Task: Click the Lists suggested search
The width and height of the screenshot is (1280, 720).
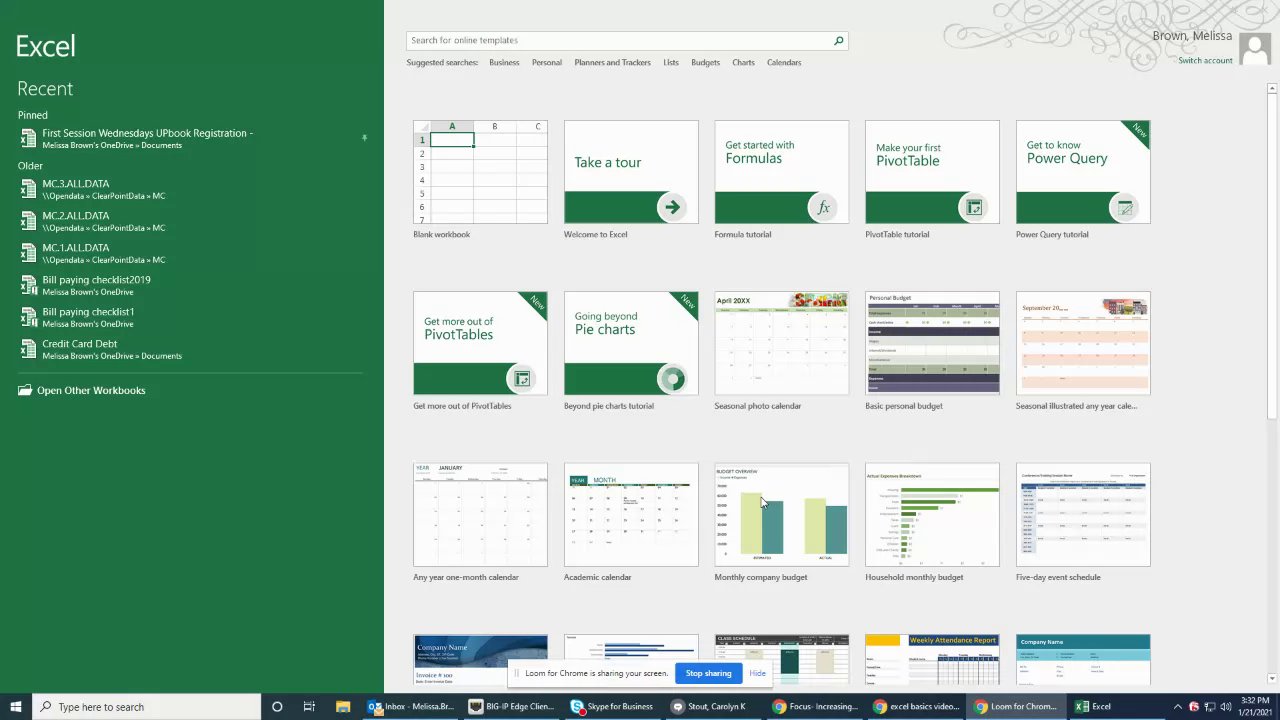Action: (671, 62)
